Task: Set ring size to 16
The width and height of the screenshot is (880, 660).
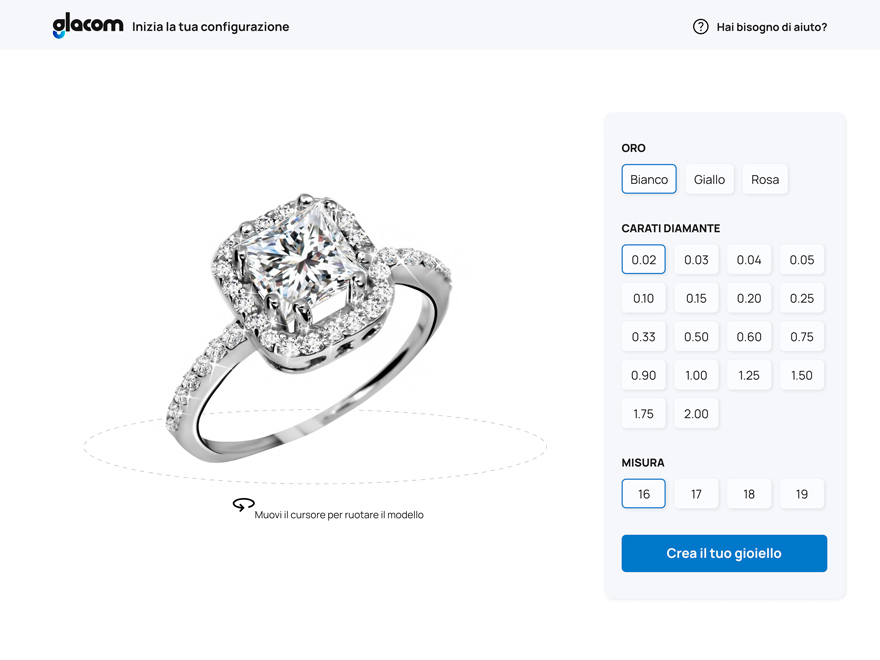Action: coord(644,494)
